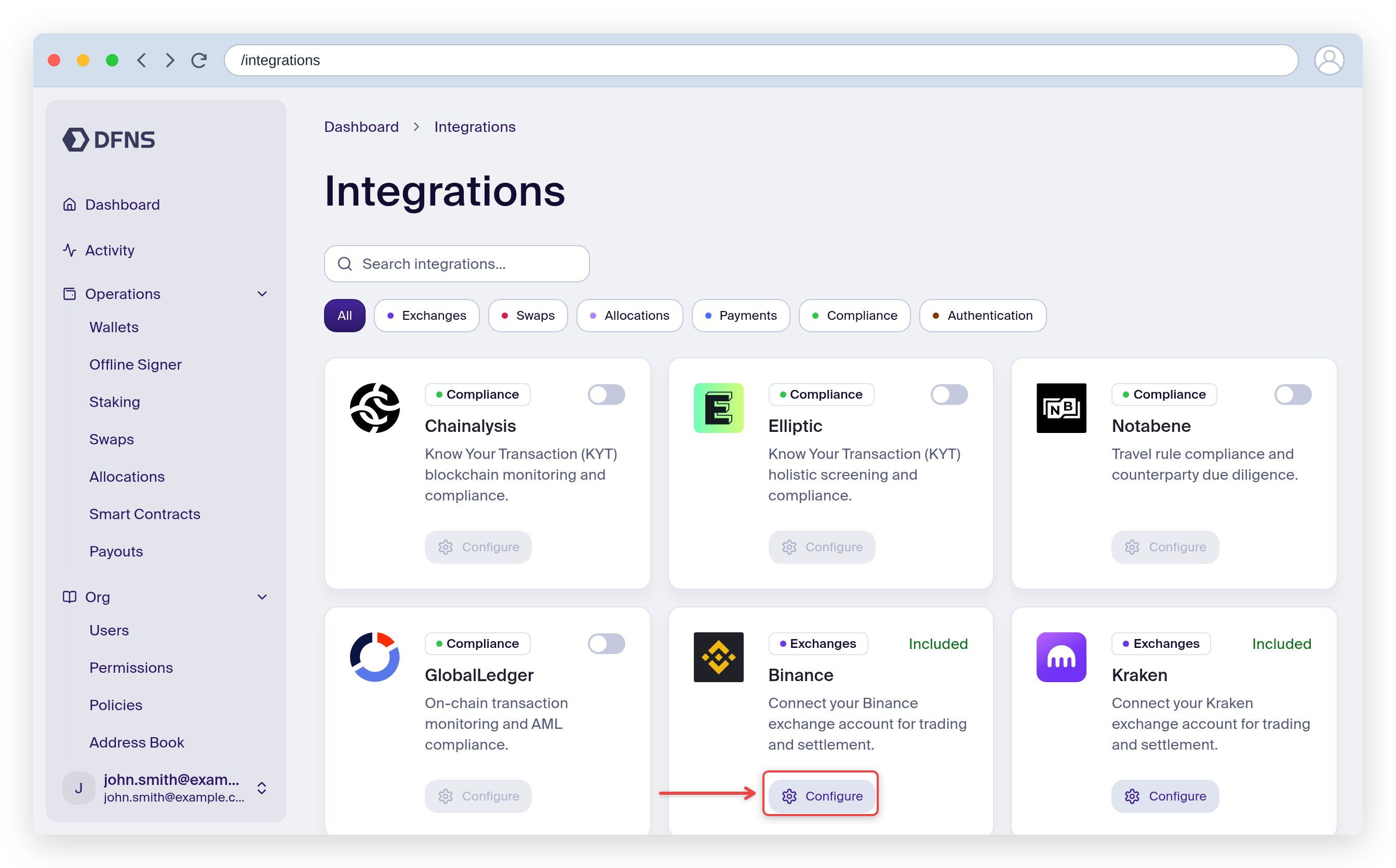The width and height of the screenshot is (1396, 868).
Task: Focus the Search integrations field
Action: coord(457,264)
